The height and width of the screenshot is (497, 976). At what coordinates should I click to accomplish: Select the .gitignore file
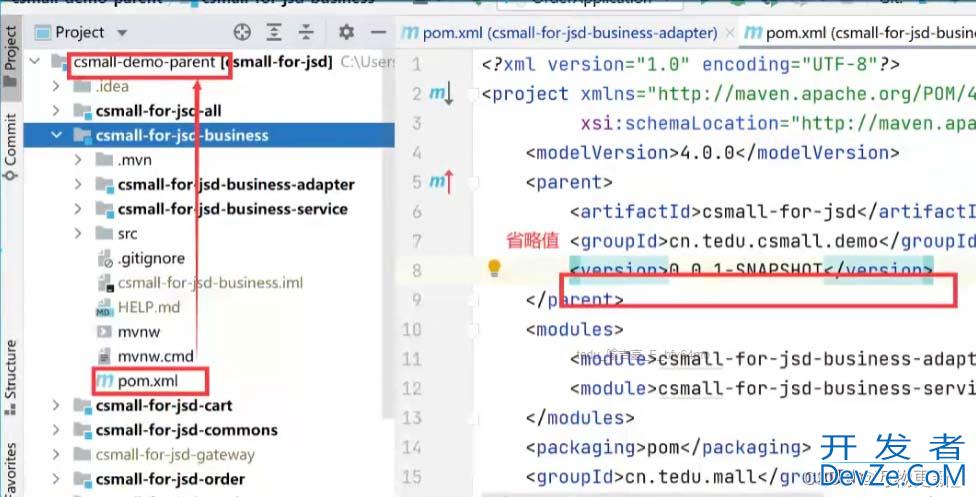coord(209,258)
